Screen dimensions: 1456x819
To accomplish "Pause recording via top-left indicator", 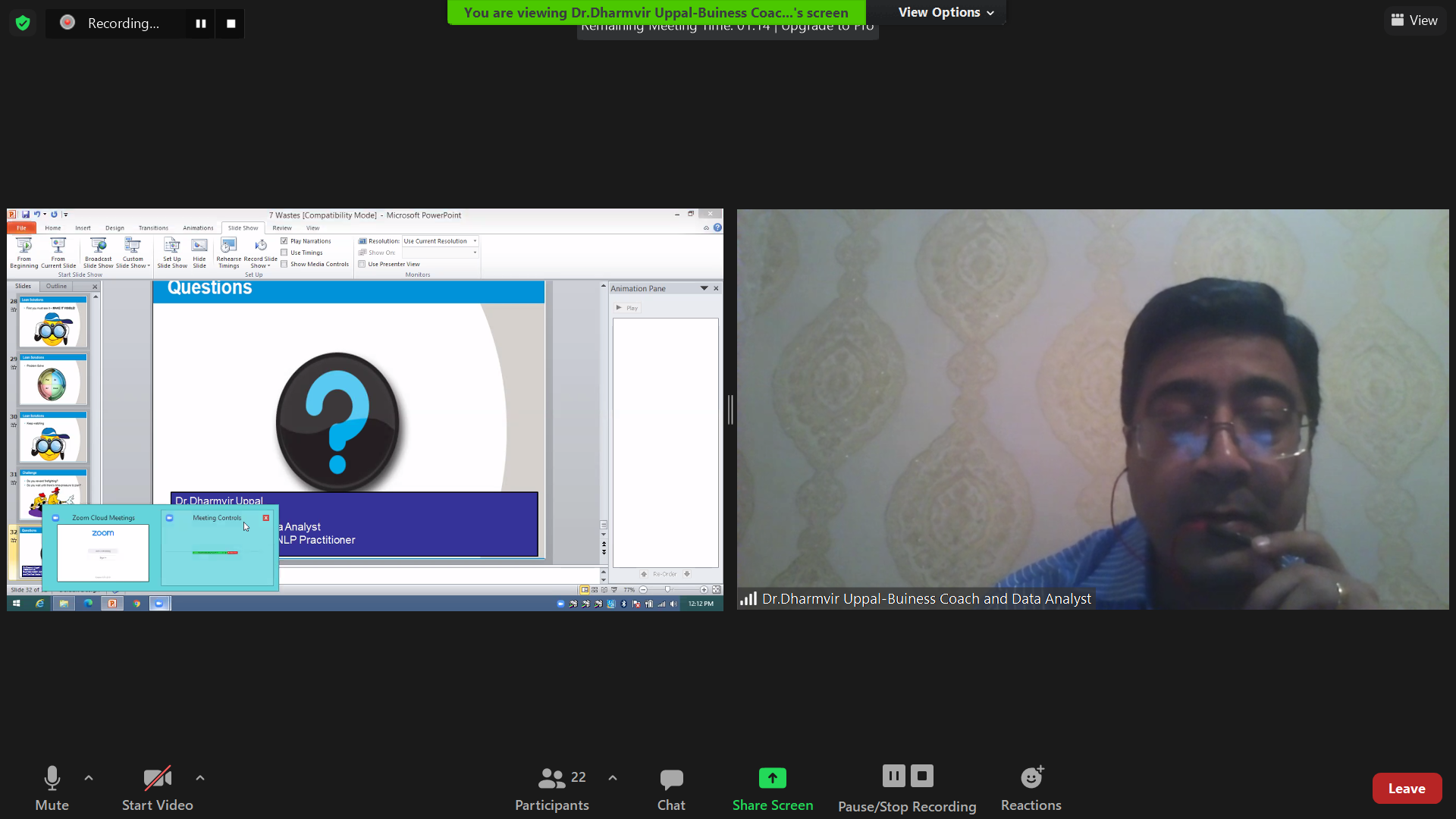I will (x=201, y=24).
